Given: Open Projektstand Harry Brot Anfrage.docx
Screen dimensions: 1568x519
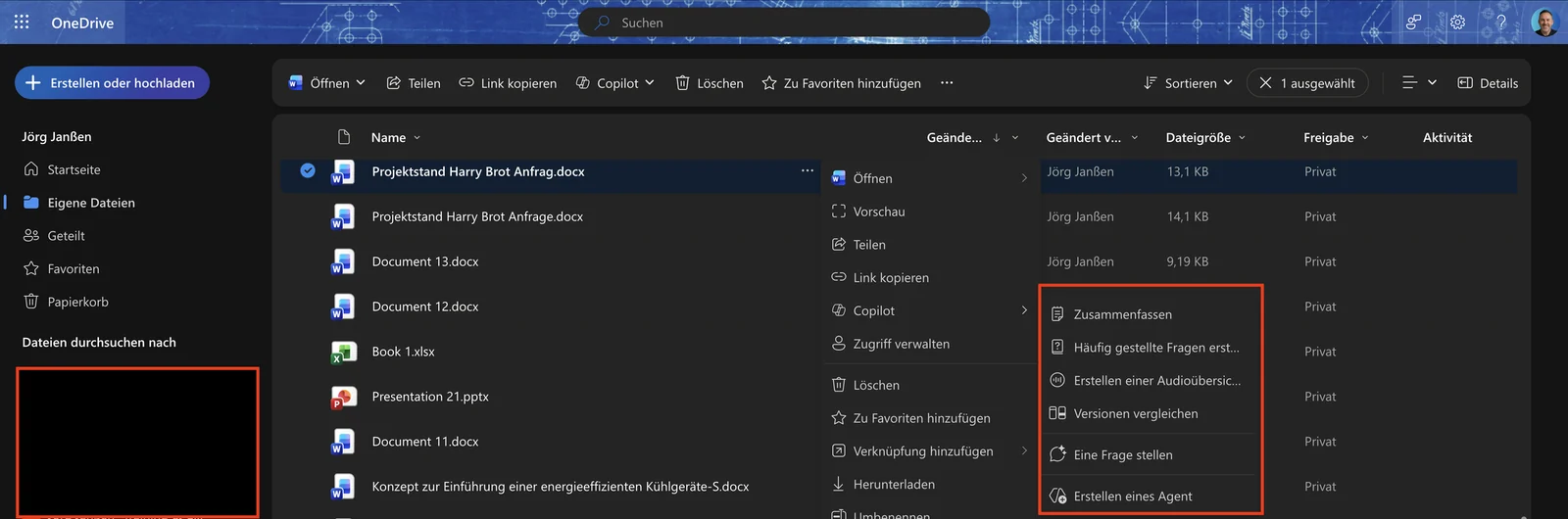Looking at the screenshot, I should click(x=477, y=216).
